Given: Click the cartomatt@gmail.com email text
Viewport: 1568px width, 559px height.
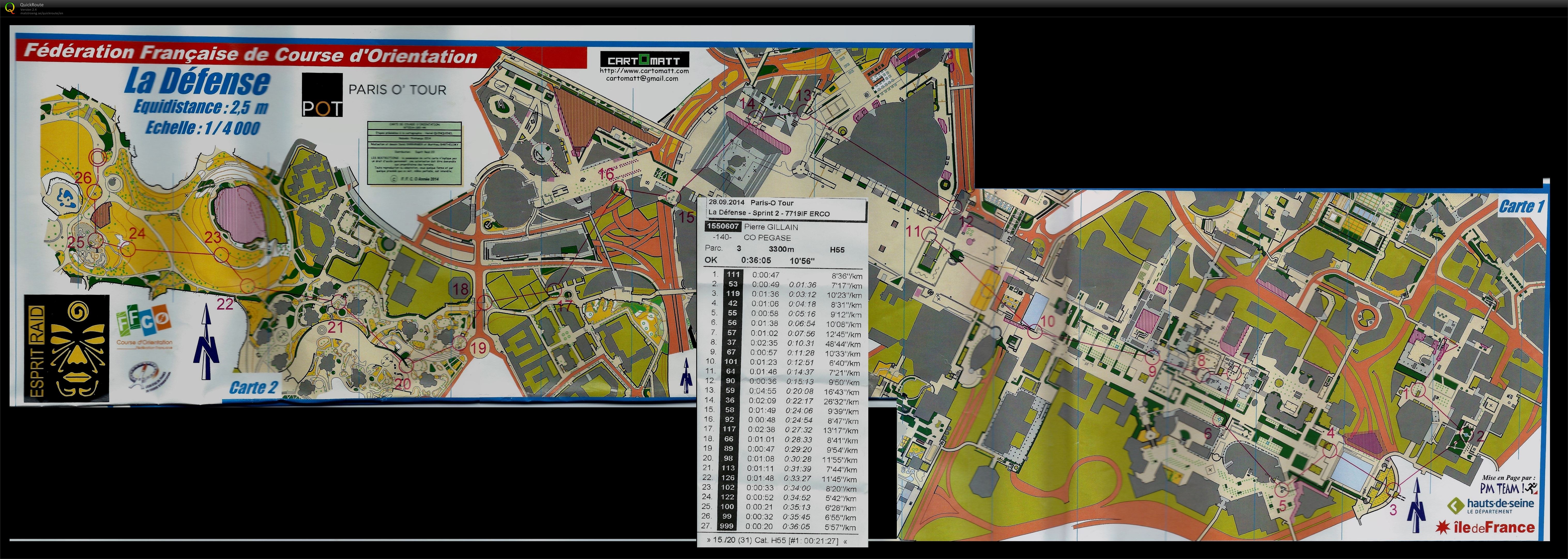Looking at the screenshot, I should coord(642,79).
